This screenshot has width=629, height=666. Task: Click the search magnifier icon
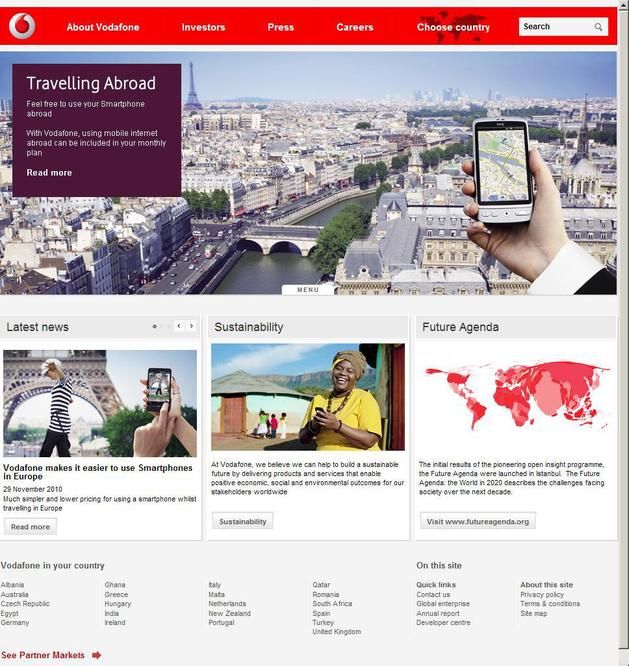pos(598,27)
